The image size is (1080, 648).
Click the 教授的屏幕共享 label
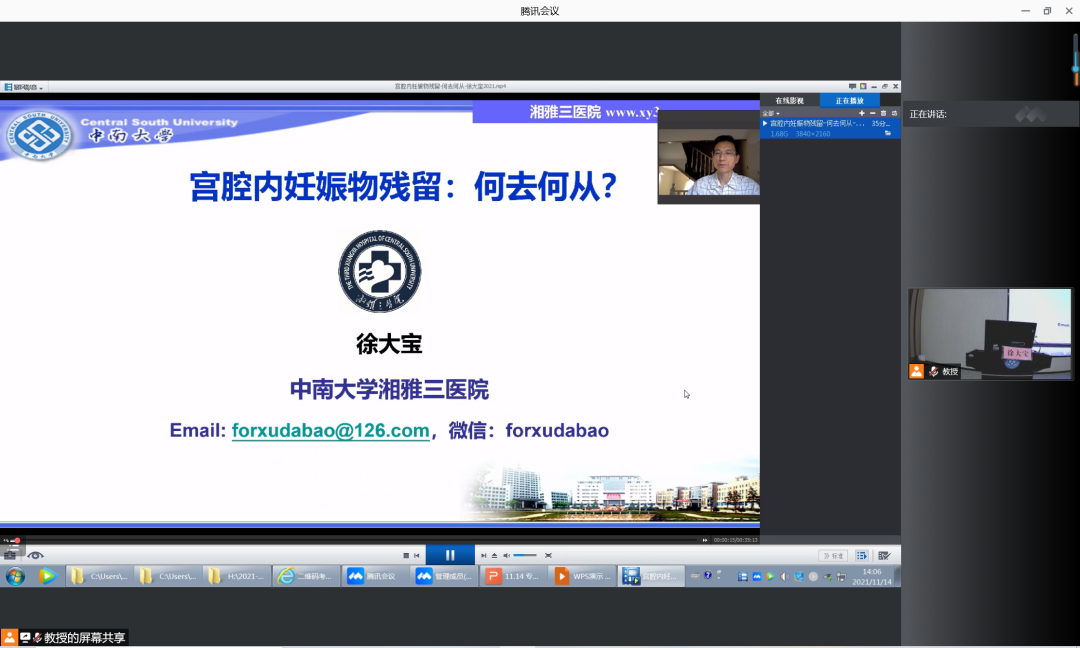pos(85,638)
